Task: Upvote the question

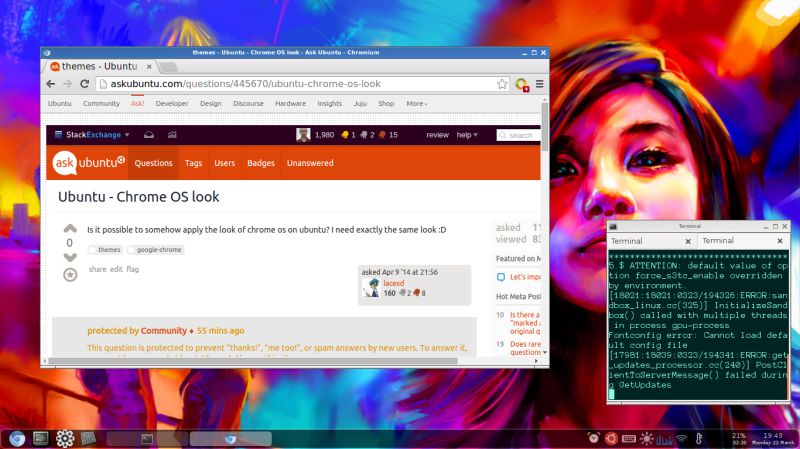Action: tap(70, 228)
